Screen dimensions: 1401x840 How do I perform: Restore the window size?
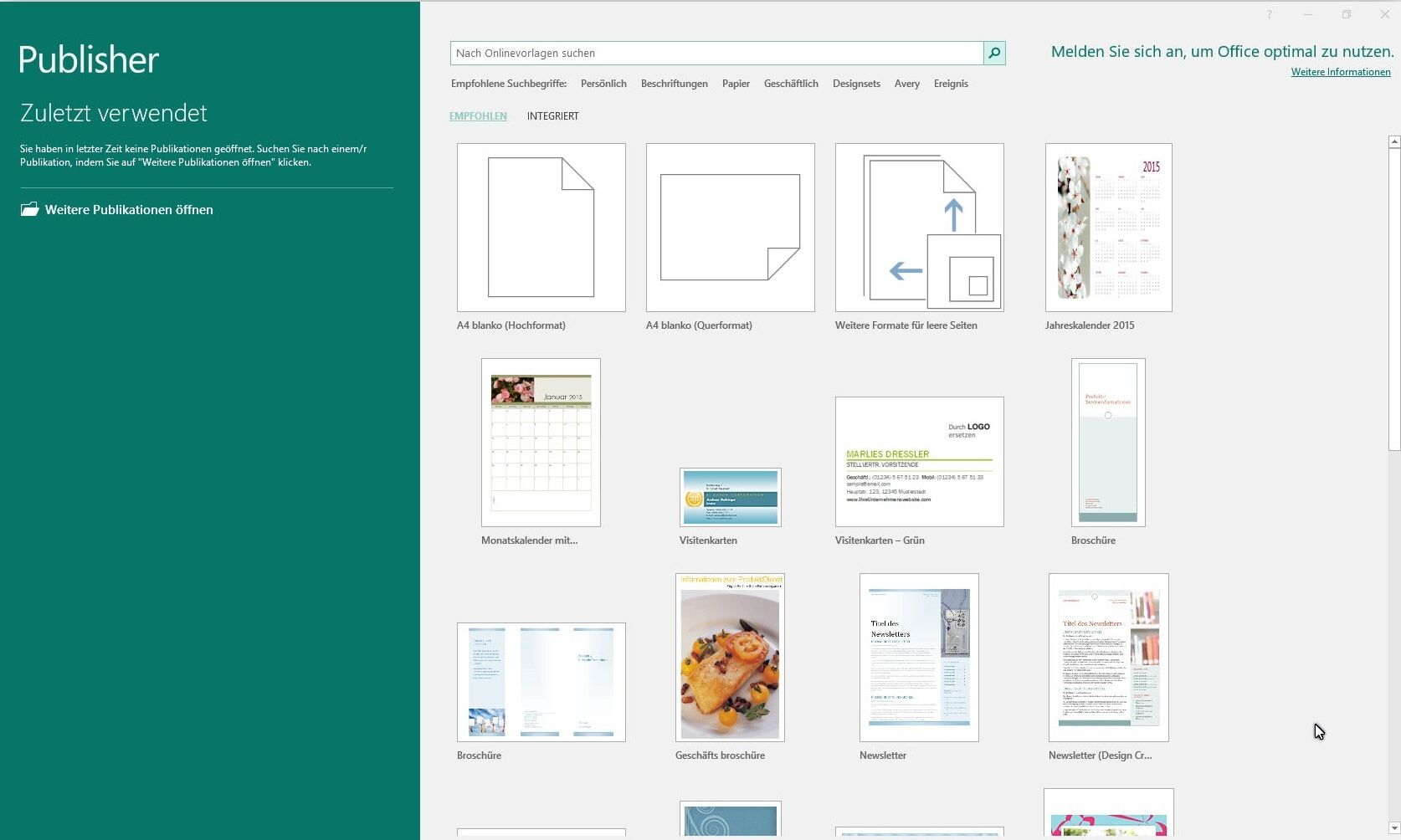(1346, 14)
